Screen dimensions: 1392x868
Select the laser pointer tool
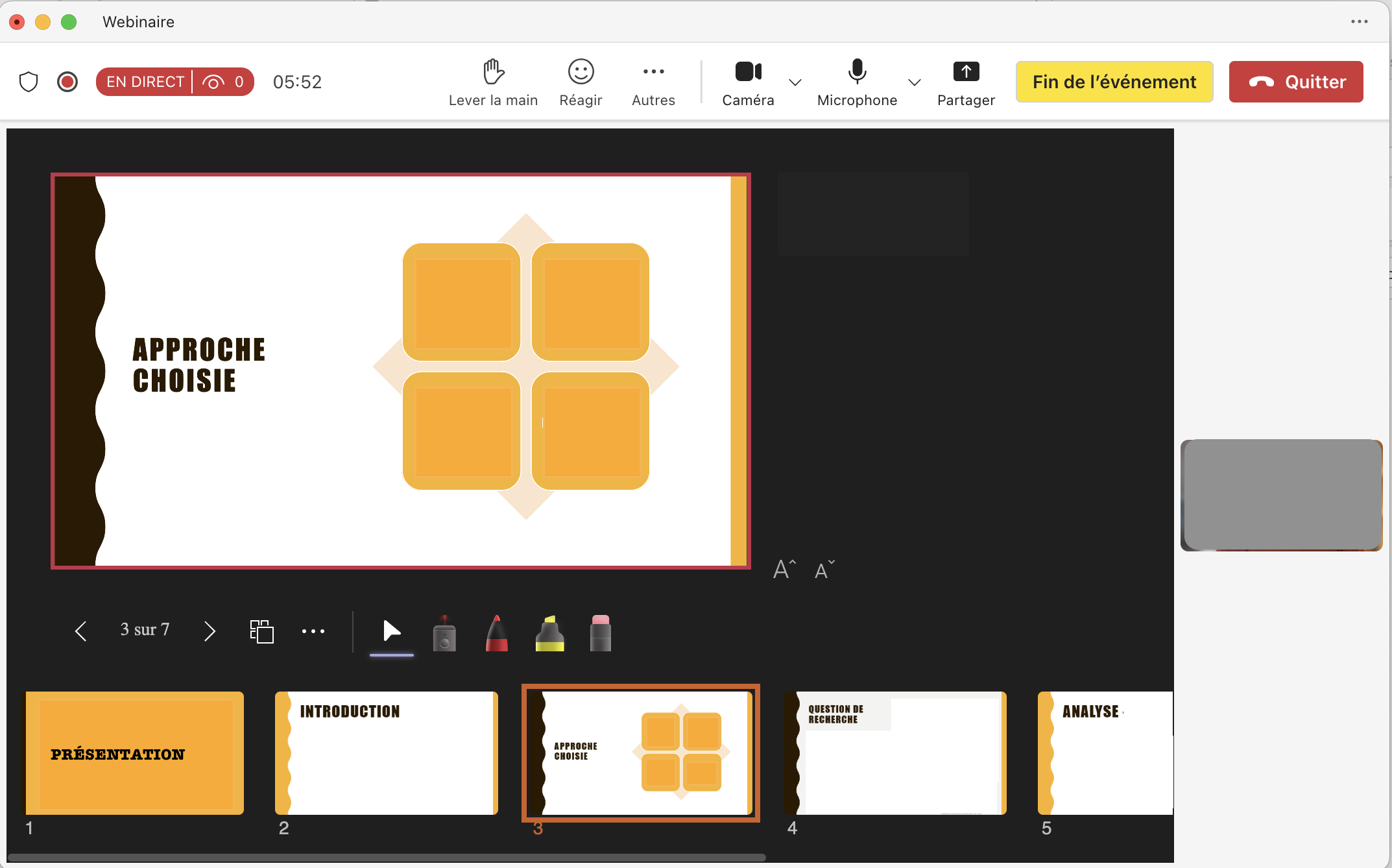pos(444,633)
